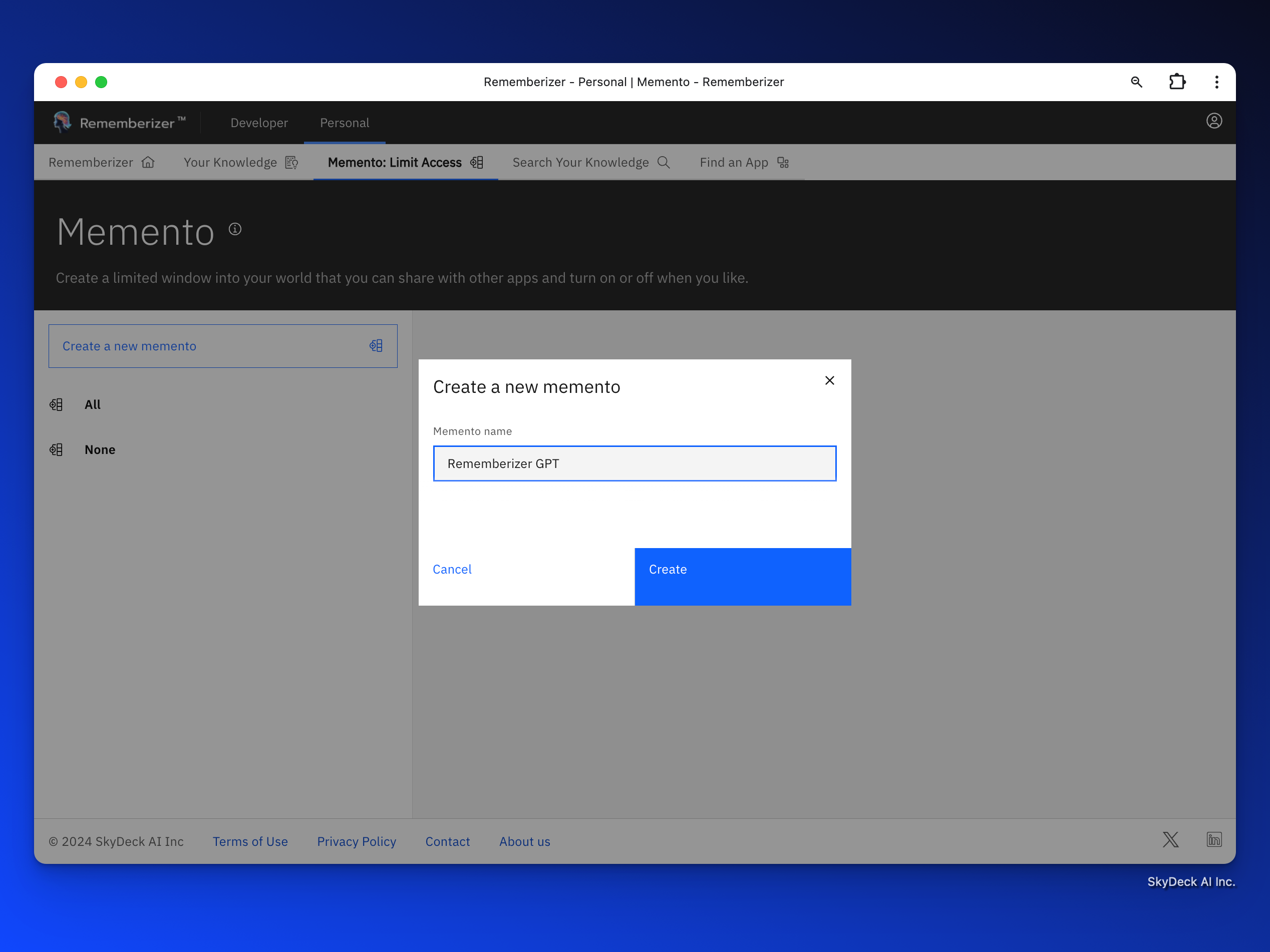Open the LinkedIn icon in footer
The width and height of the screenshot is (1270, 952).
(1214, 840)
